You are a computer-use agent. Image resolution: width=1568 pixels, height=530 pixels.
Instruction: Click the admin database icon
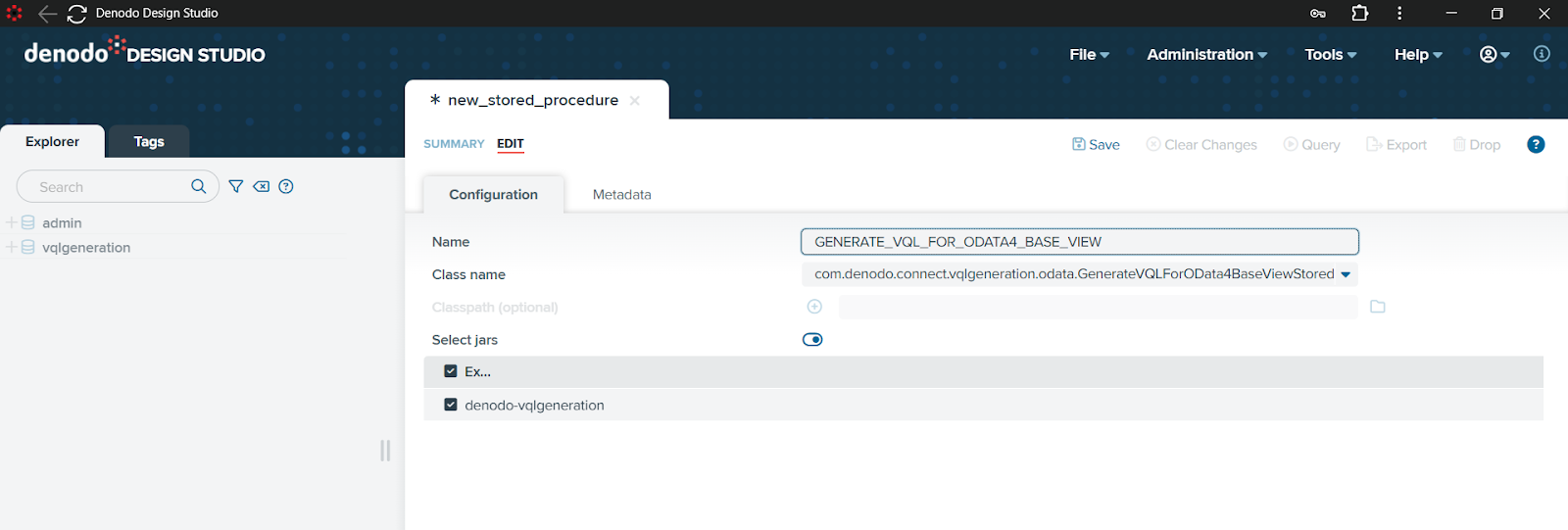tap(28, 222)
